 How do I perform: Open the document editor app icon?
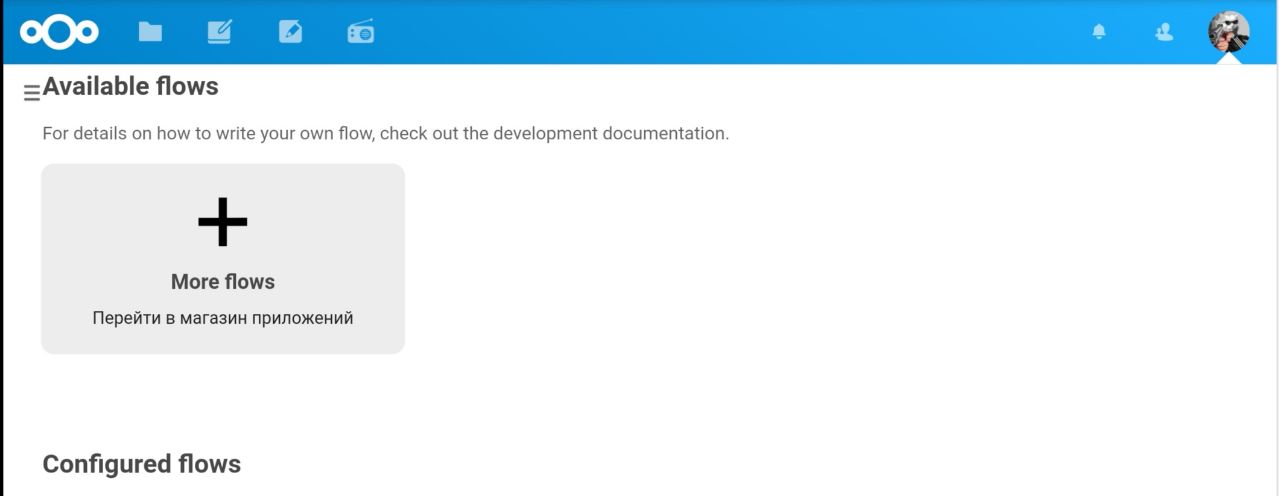coord(220,32)
